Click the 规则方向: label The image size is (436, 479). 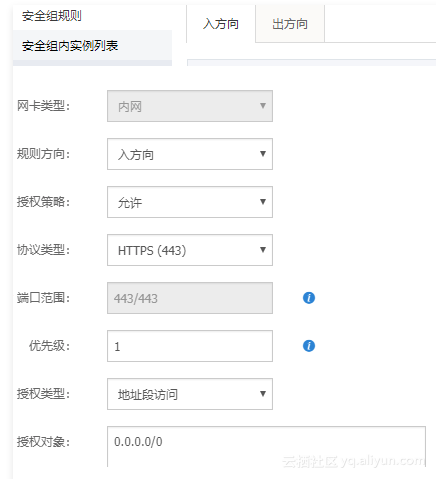point(43,154)
